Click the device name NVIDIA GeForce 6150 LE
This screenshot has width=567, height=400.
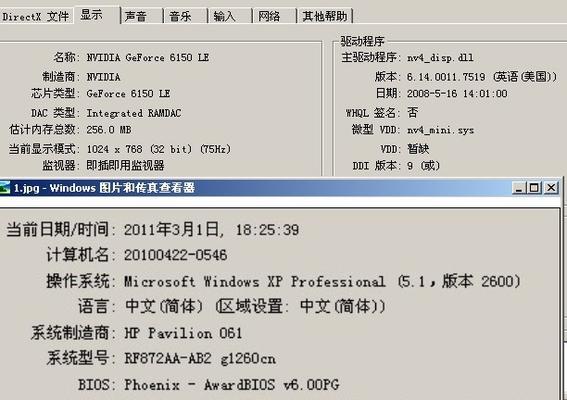148,58
